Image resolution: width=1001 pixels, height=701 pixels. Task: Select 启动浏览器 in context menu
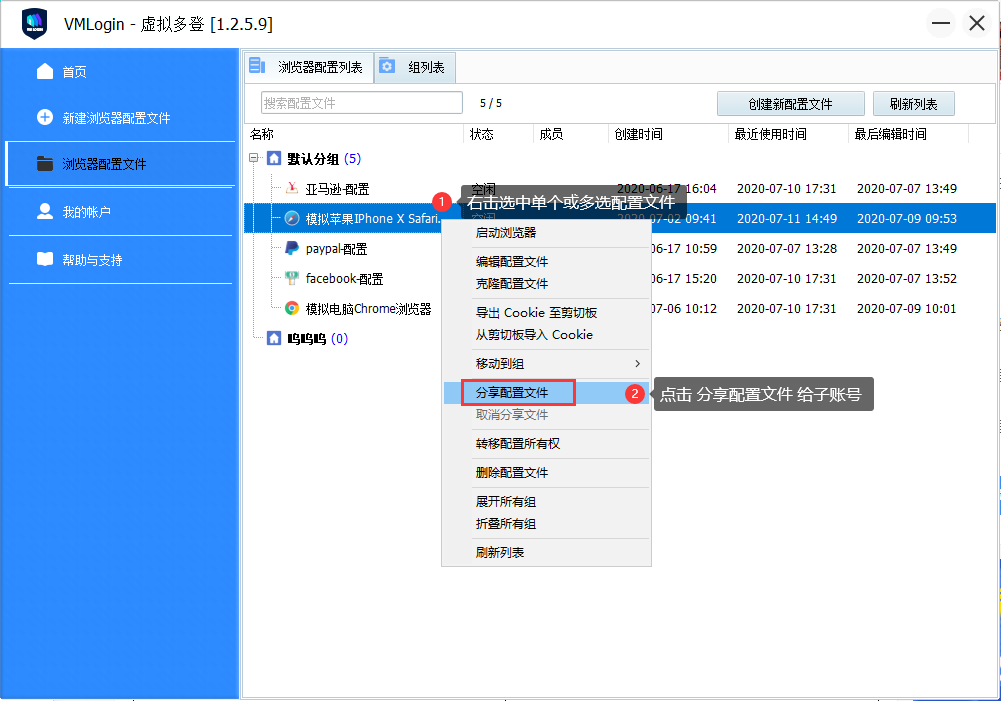(x=506, y=233)
